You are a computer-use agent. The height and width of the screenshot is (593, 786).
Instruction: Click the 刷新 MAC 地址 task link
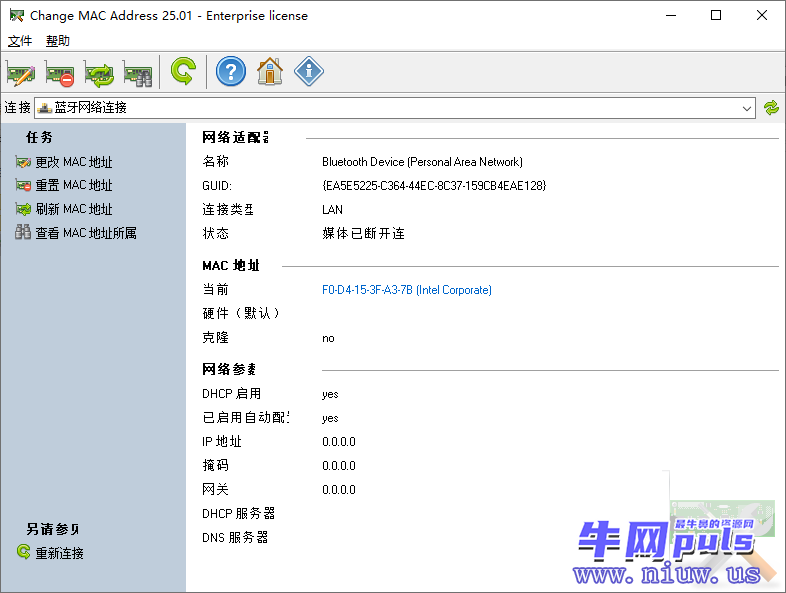(74, 209)
